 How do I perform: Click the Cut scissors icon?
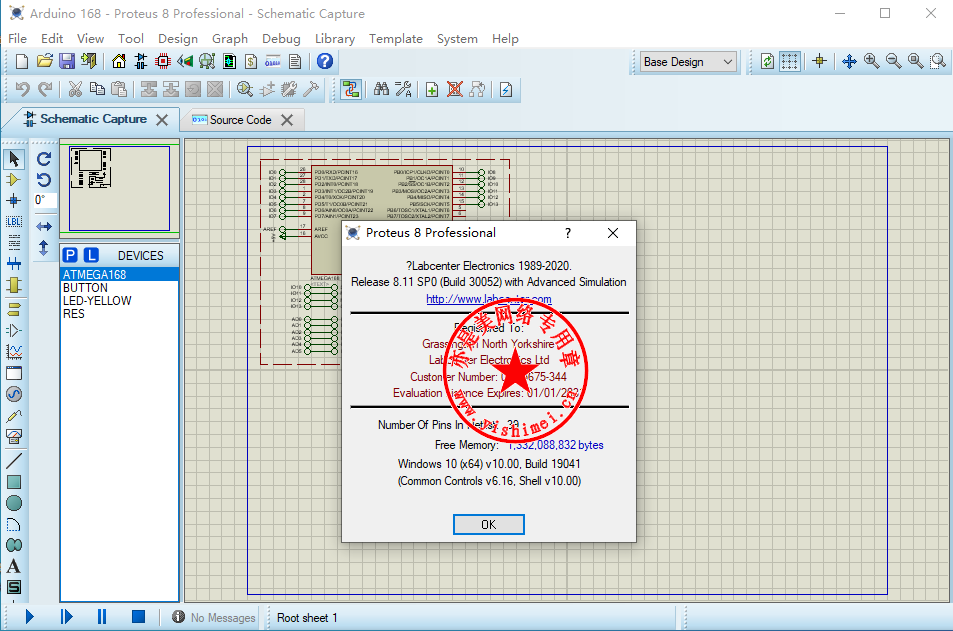coord(75,89)
